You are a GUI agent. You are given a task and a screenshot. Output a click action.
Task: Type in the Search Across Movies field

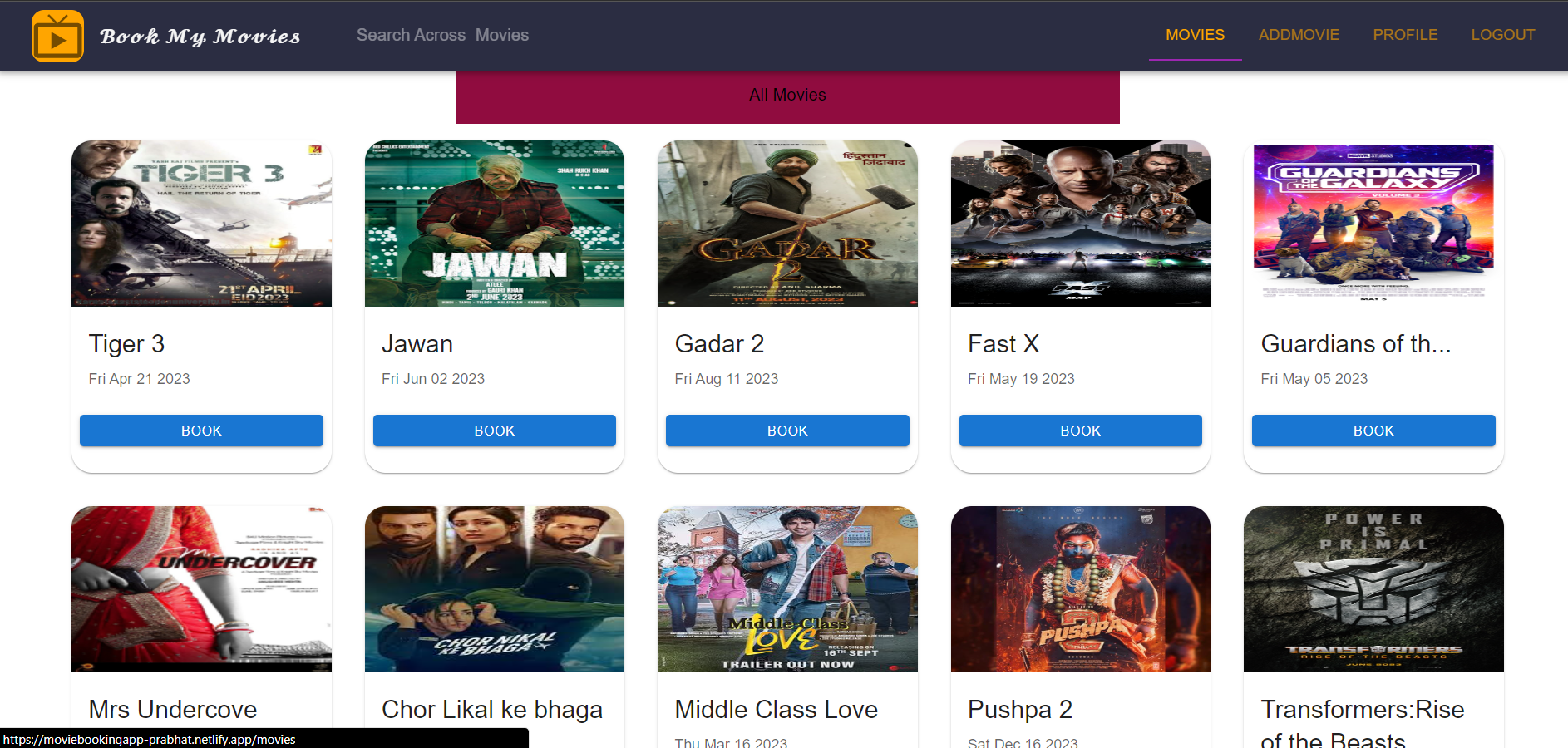click(737, 35)
